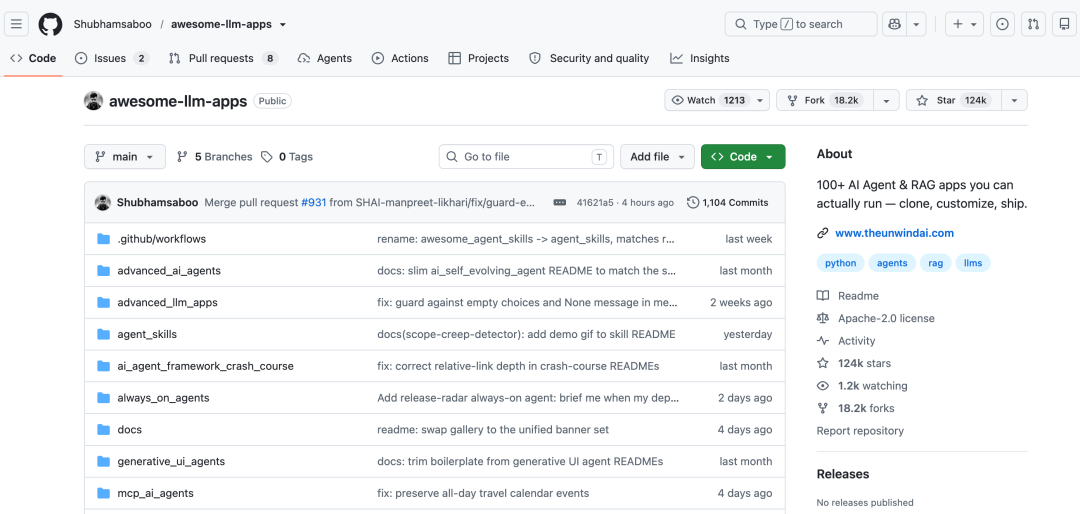The image size is (1080, 514).
Task: Select the rag topic tag
Action: [x=935, y=263]
